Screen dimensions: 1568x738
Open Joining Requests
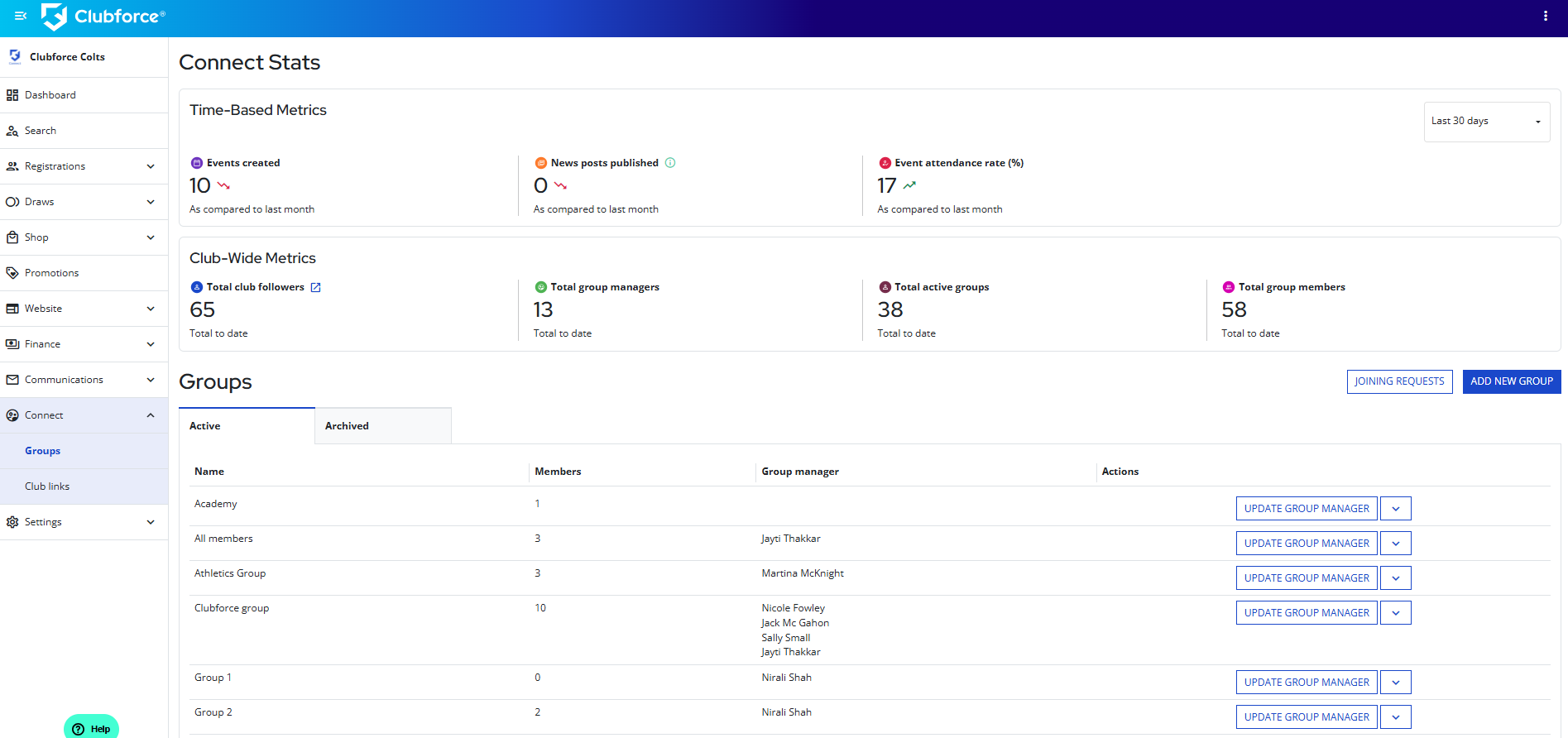(x=1398, y=381)
